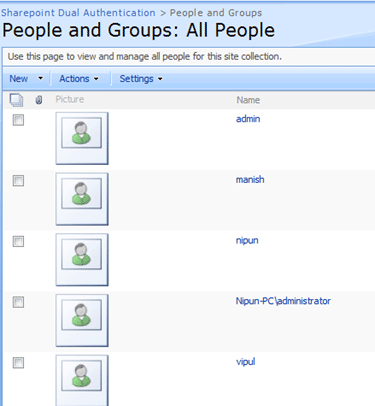Check the box for manish
This screenshot has height=406, width=375.
tap(18, 181)
